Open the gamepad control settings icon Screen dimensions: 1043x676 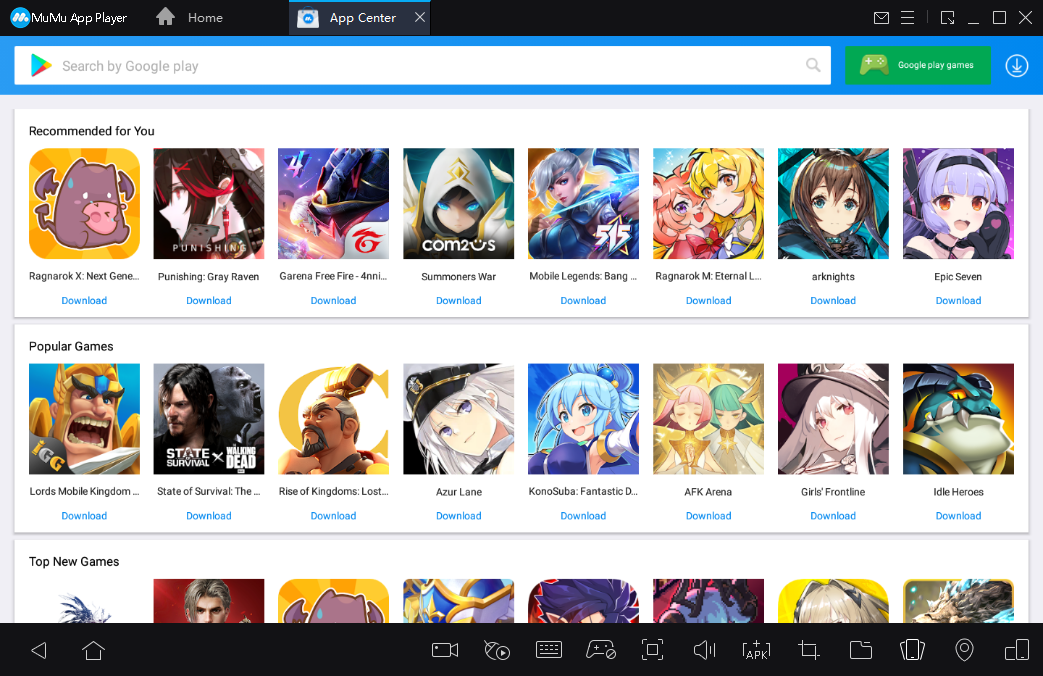pos(601,650)
